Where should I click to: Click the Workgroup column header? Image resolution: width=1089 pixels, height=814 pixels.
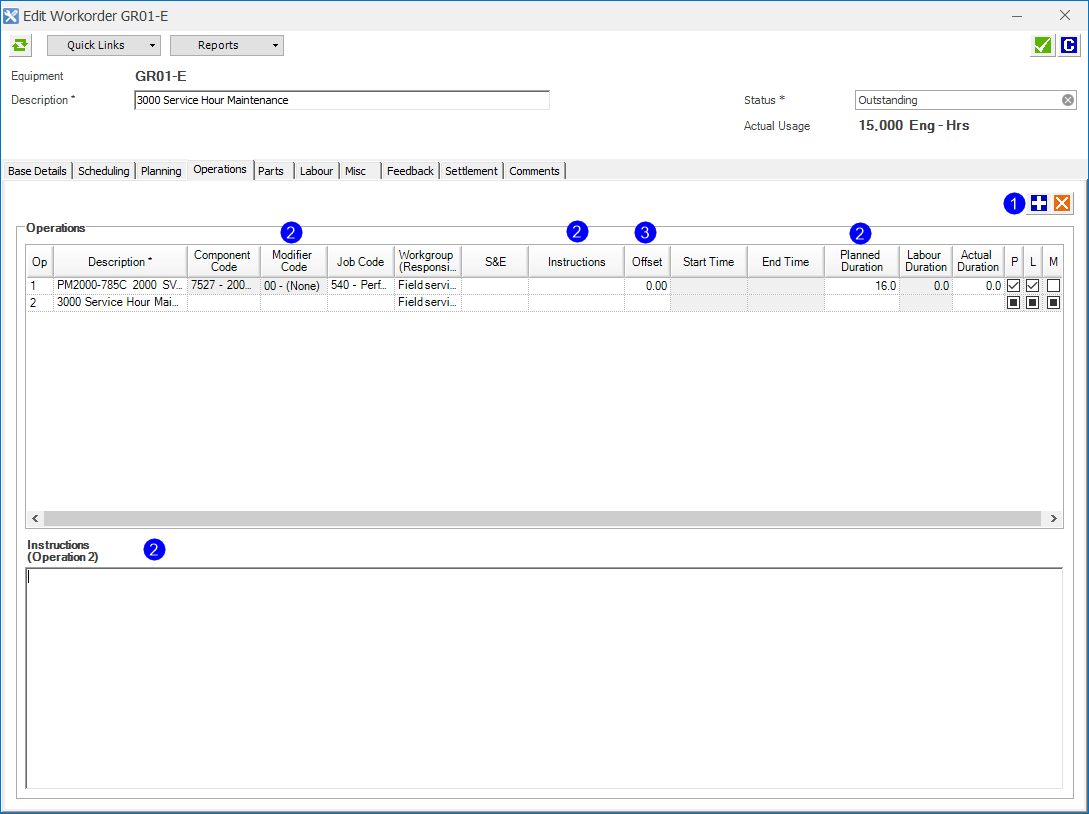click(427, 261)
